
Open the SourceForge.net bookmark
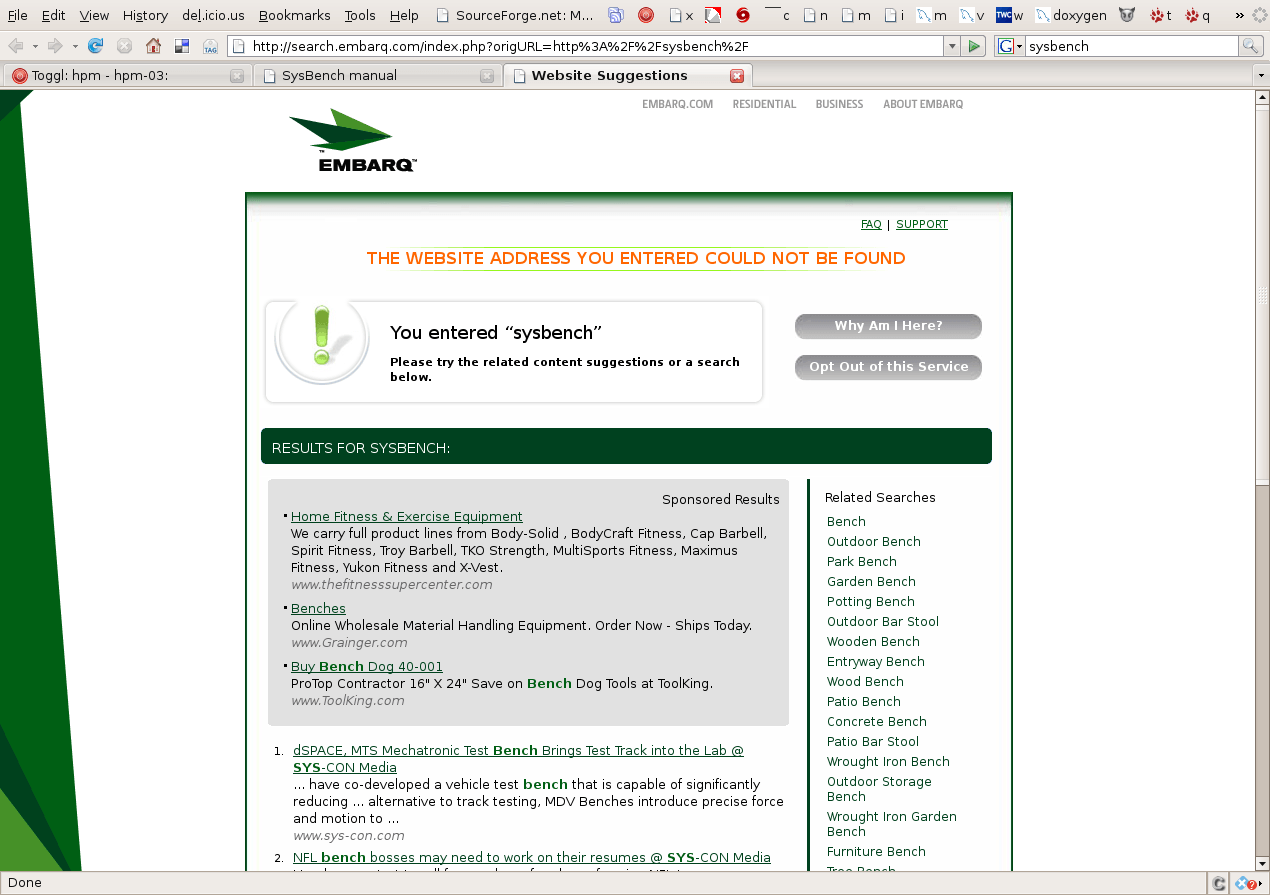point(516,15)
